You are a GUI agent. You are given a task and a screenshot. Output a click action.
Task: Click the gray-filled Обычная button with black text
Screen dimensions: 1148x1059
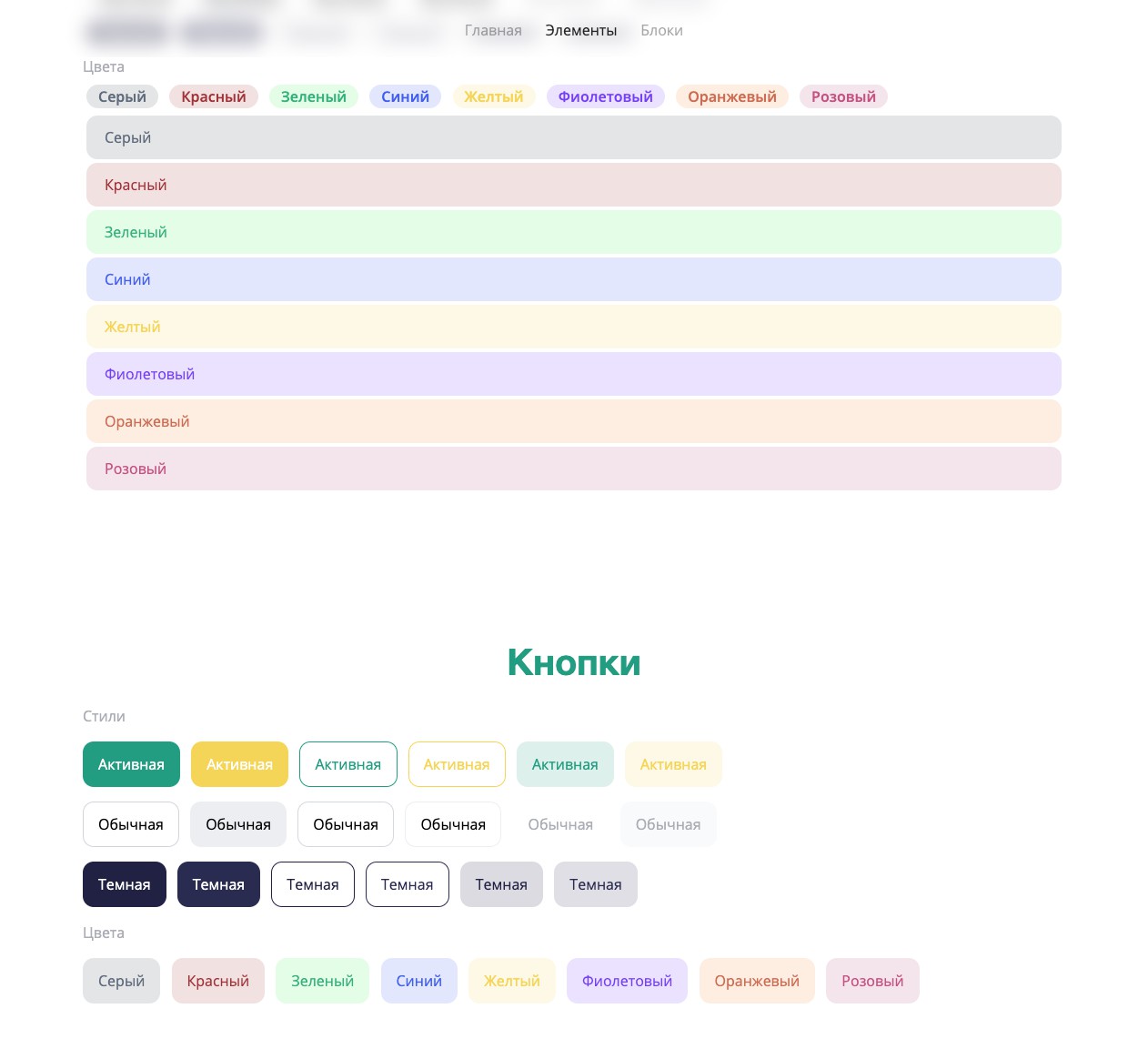(238, 824)
